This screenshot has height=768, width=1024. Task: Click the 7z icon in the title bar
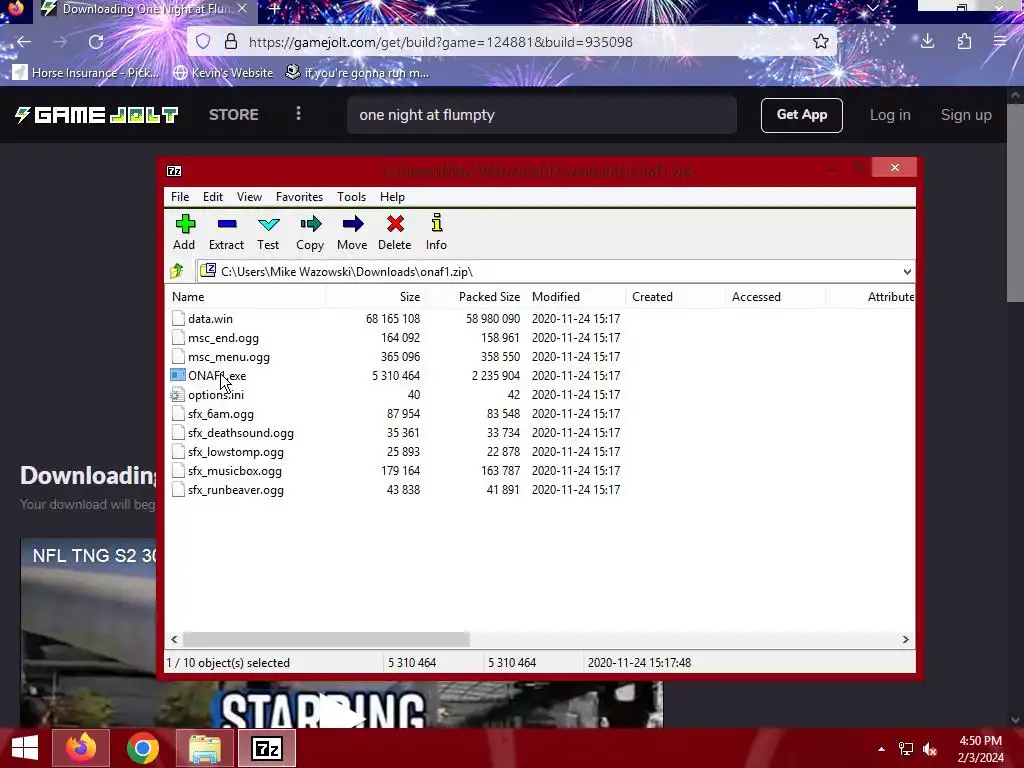click(x=174, y=171)
